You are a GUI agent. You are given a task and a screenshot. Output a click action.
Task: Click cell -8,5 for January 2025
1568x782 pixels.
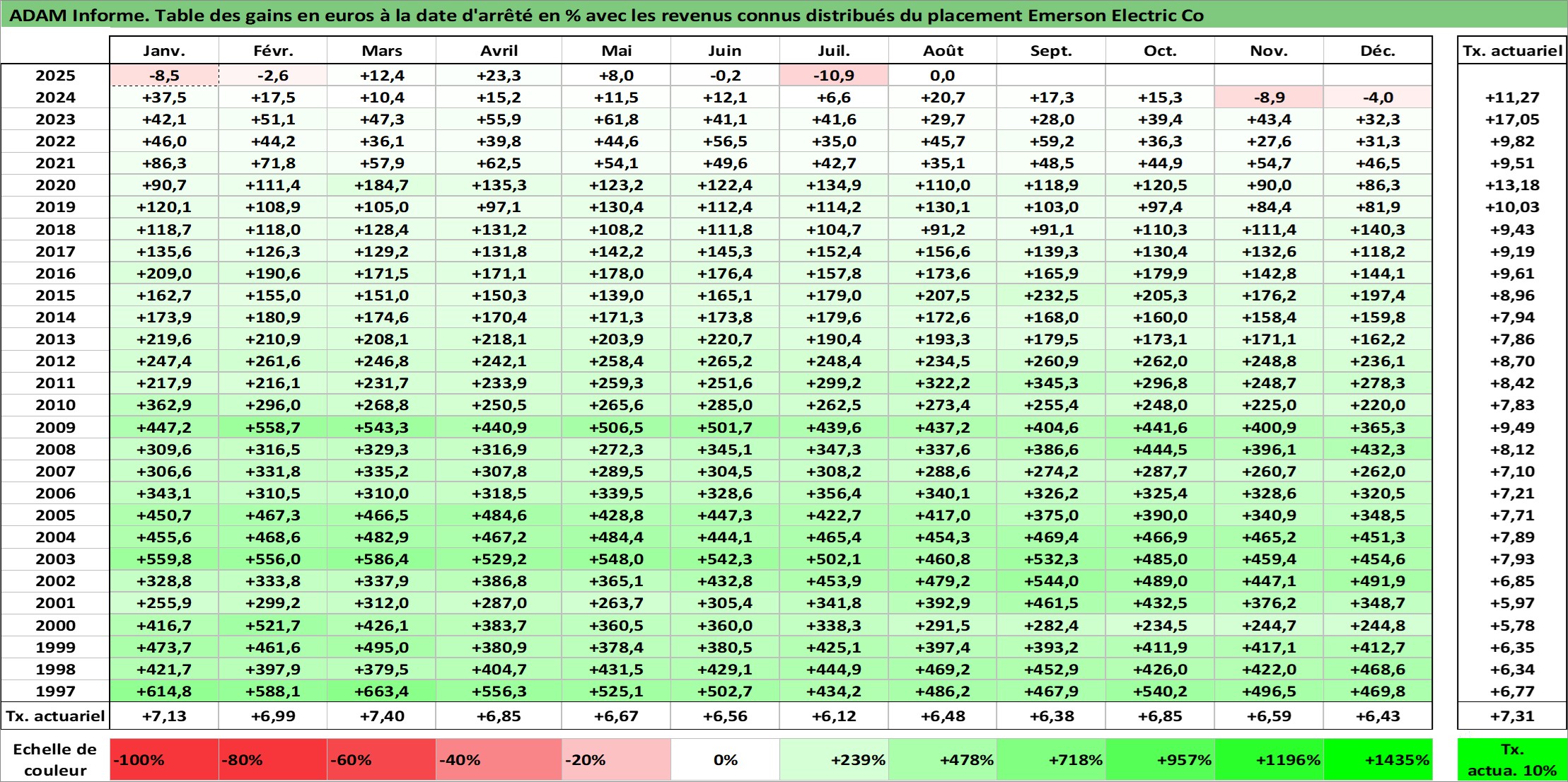click(x=164, y=76)
